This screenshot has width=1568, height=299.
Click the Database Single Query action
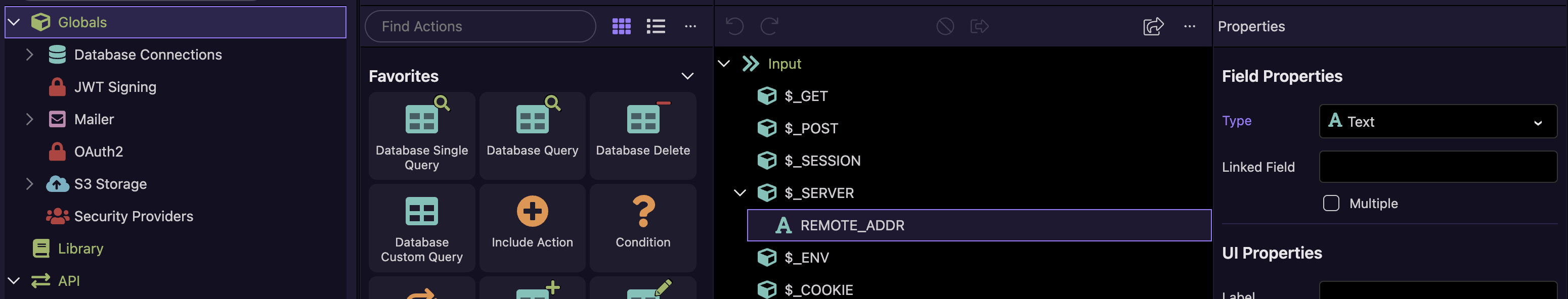coord(421,135)
